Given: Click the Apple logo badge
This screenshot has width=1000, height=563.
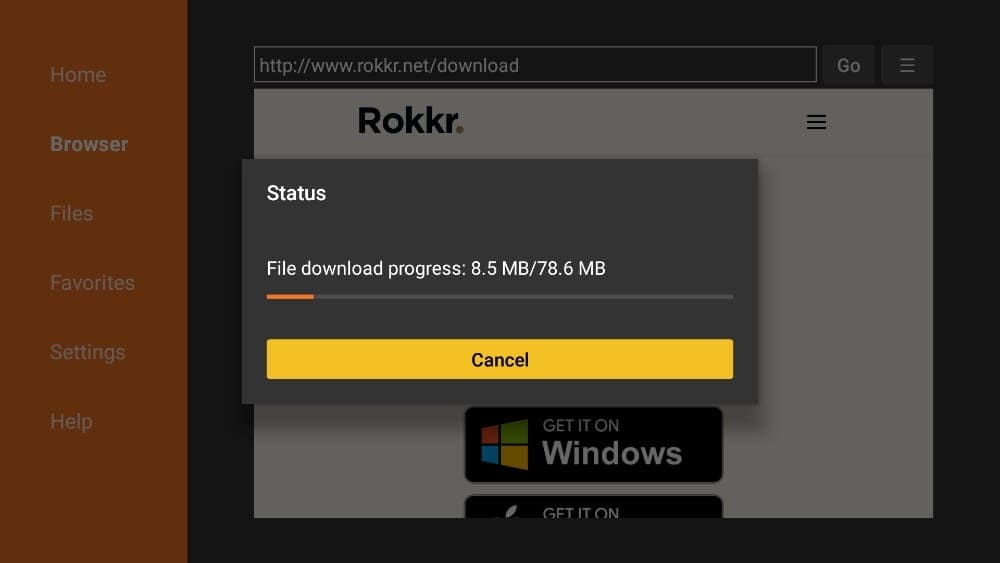Looking at the screenshot, I should tap(593, 507).
